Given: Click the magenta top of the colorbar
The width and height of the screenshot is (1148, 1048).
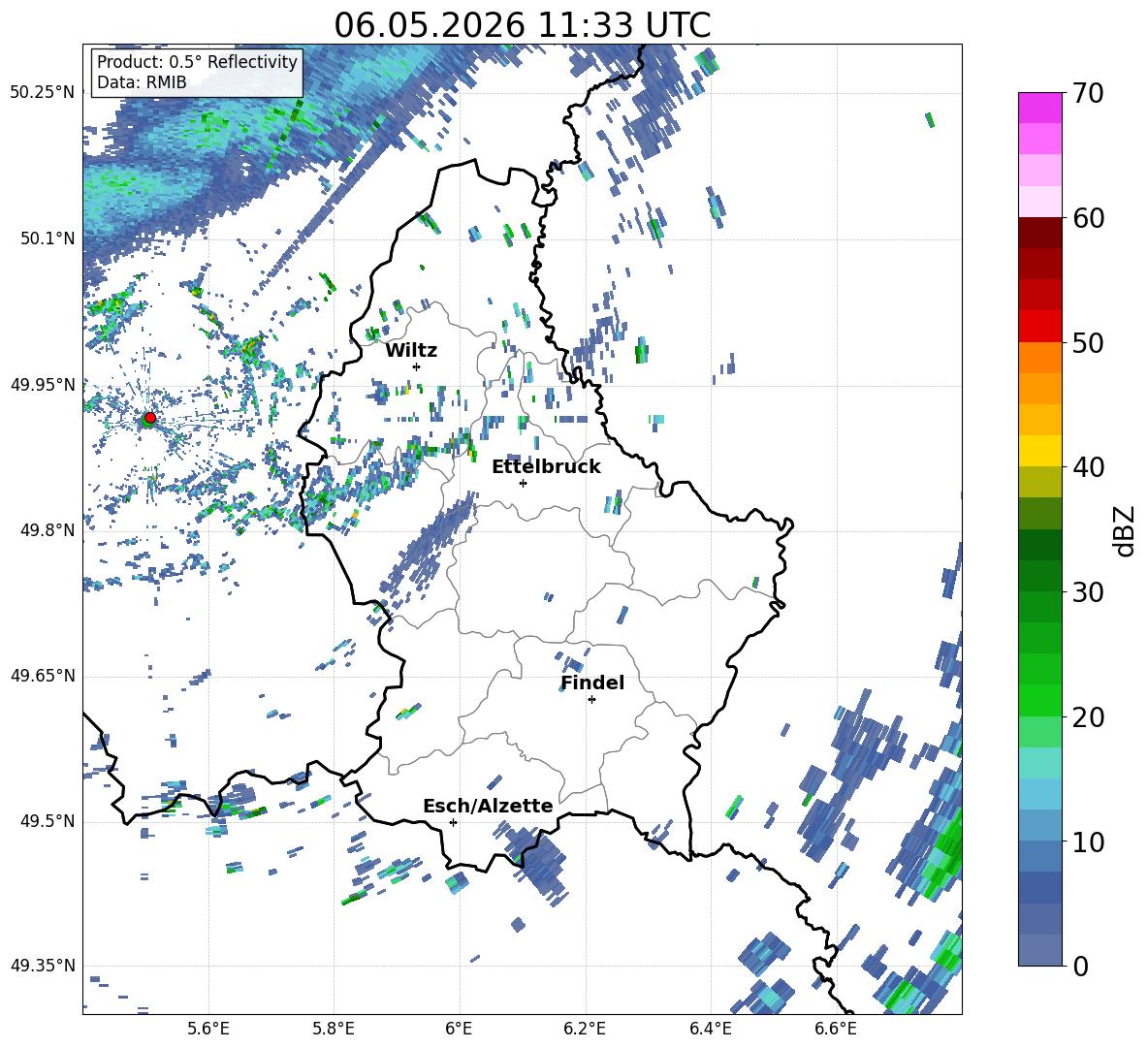Looking at the screenshot, I should point(1039,108).
